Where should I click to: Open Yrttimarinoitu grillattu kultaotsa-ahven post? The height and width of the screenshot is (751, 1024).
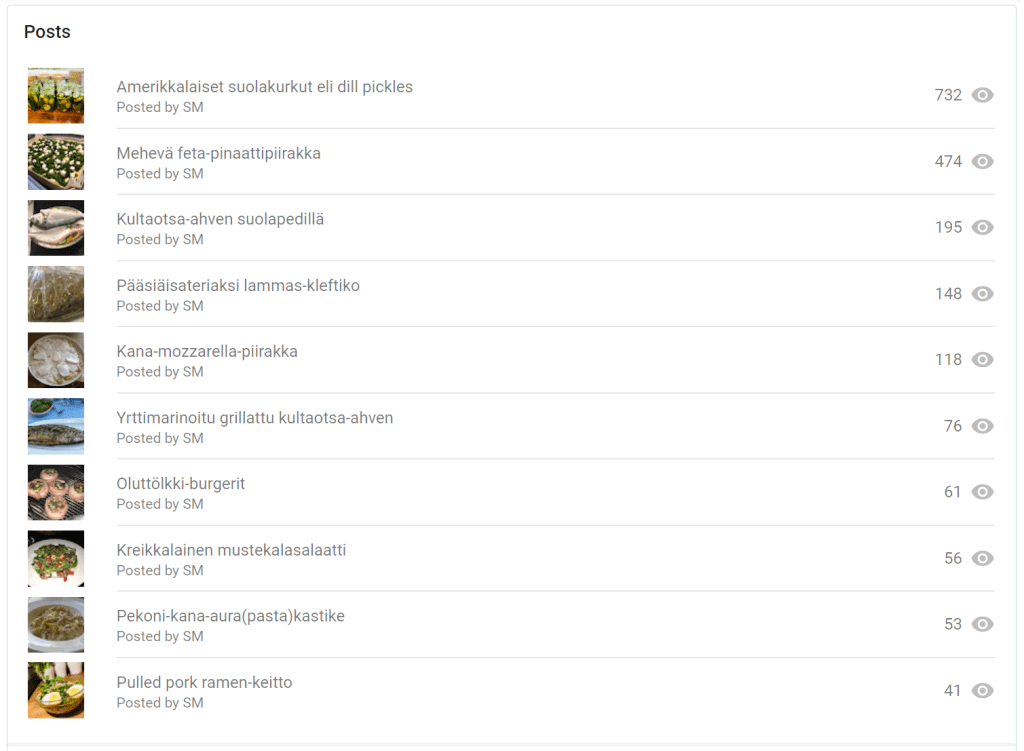tap(255, 418)
